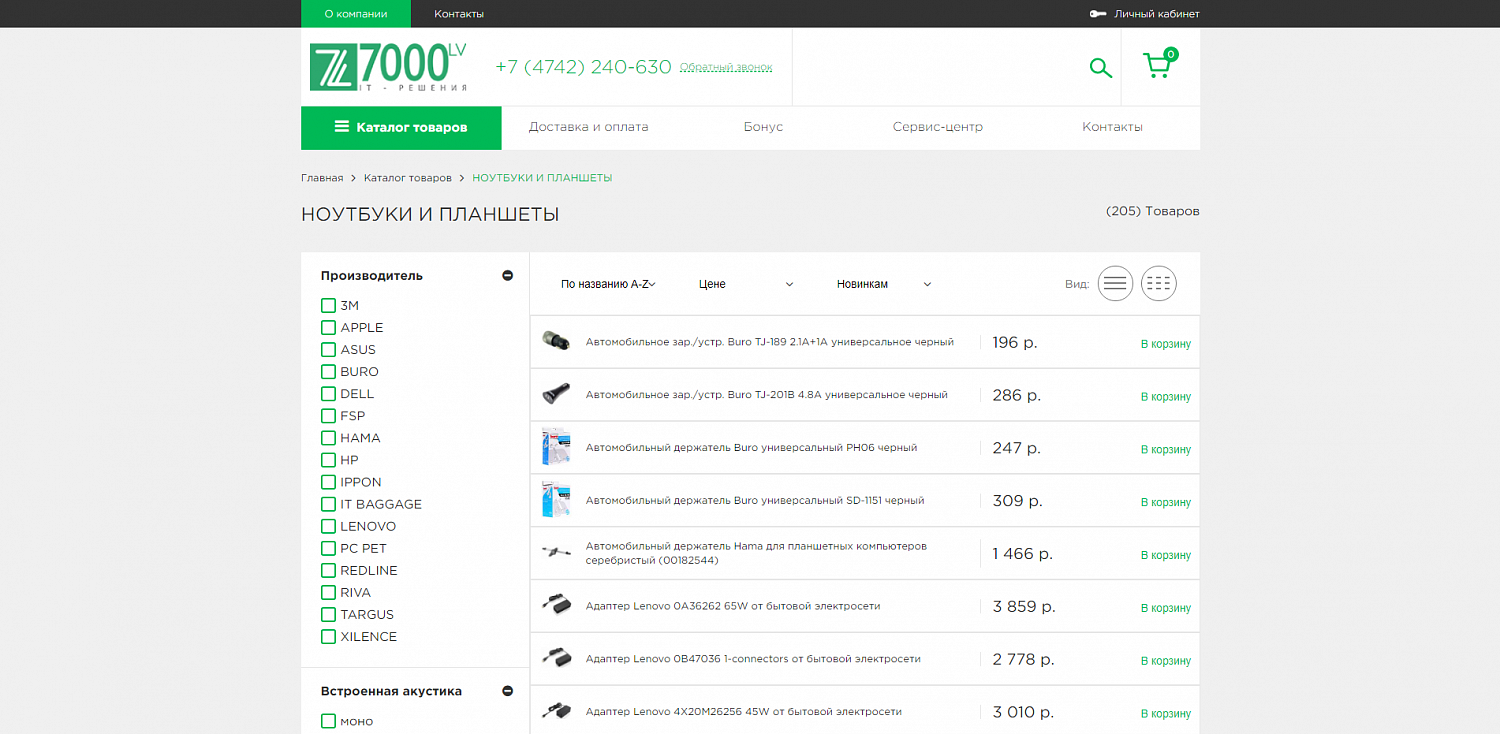This screenshot has height=734, width=1500.
Task: Open the shopping cart icon
Action: [x=1159, y=63]
